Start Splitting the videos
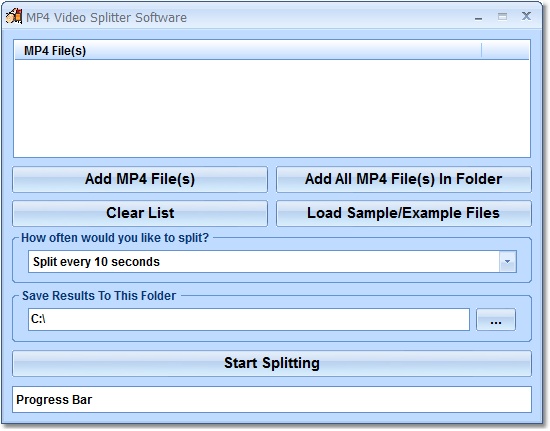 272,363
